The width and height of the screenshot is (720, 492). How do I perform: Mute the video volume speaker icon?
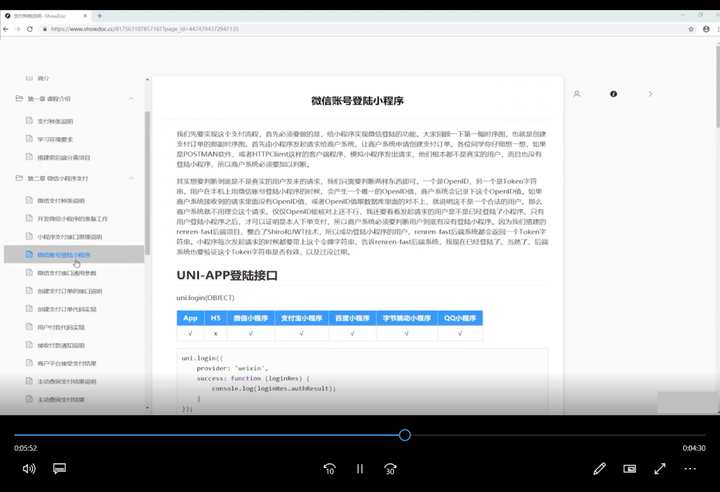click(29, 469)
